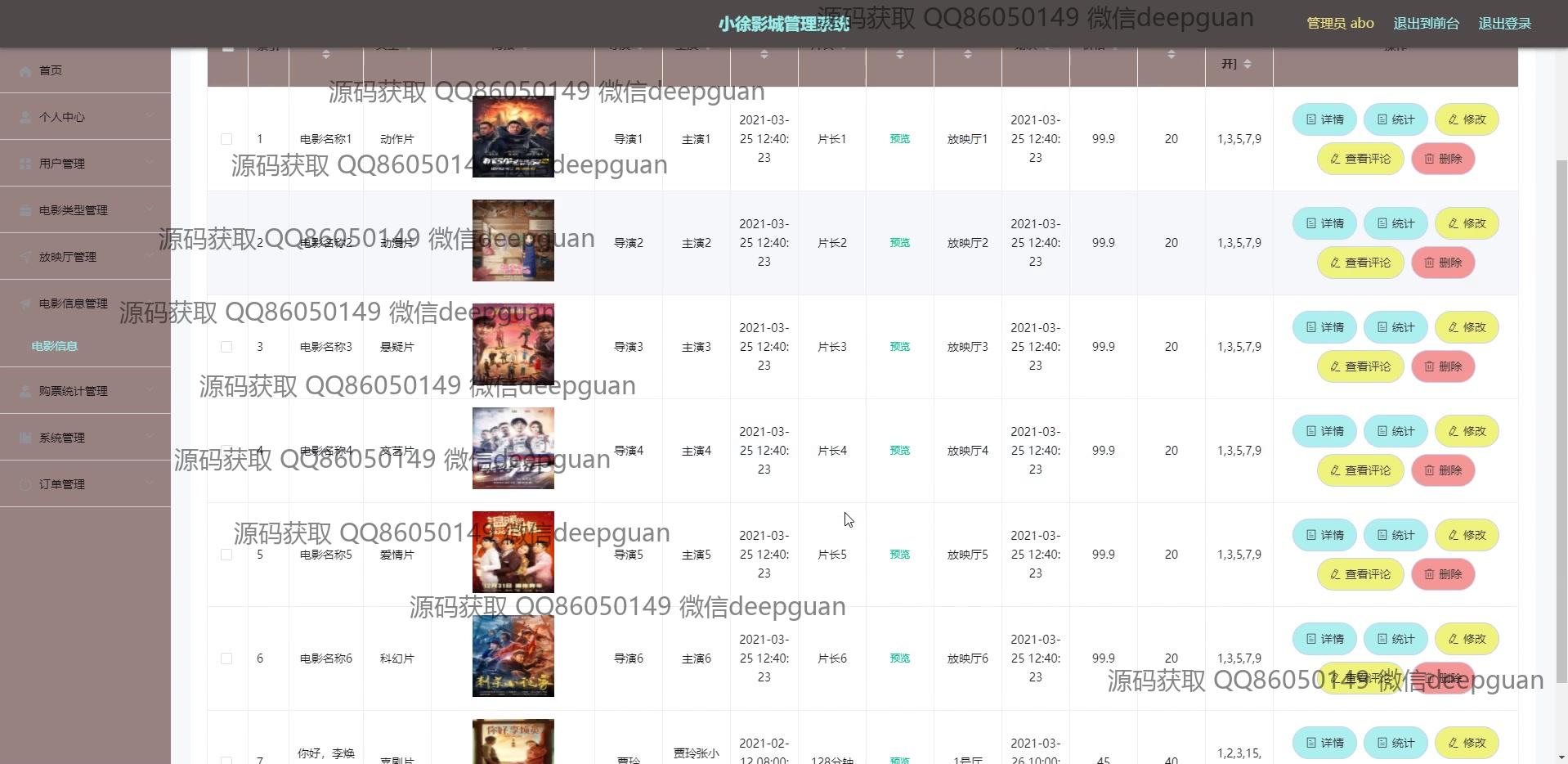Open 统计 for 电影名称6
1568x764 pixels.
point(1396,639)
